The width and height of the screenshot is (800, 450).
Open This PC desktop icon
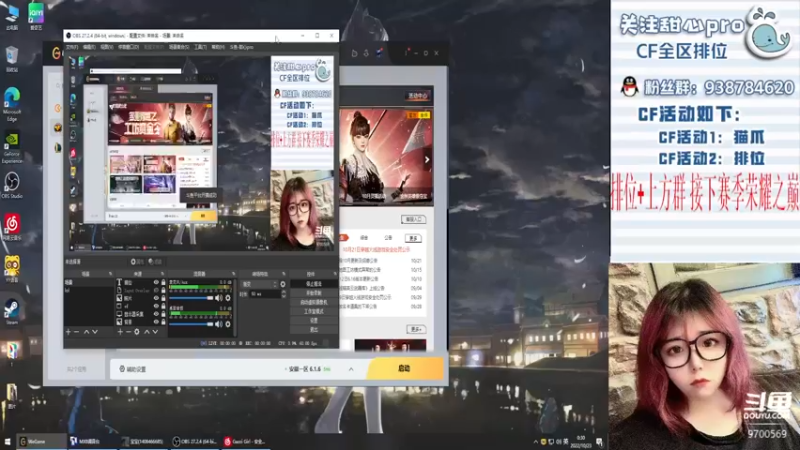pos(12,16)
